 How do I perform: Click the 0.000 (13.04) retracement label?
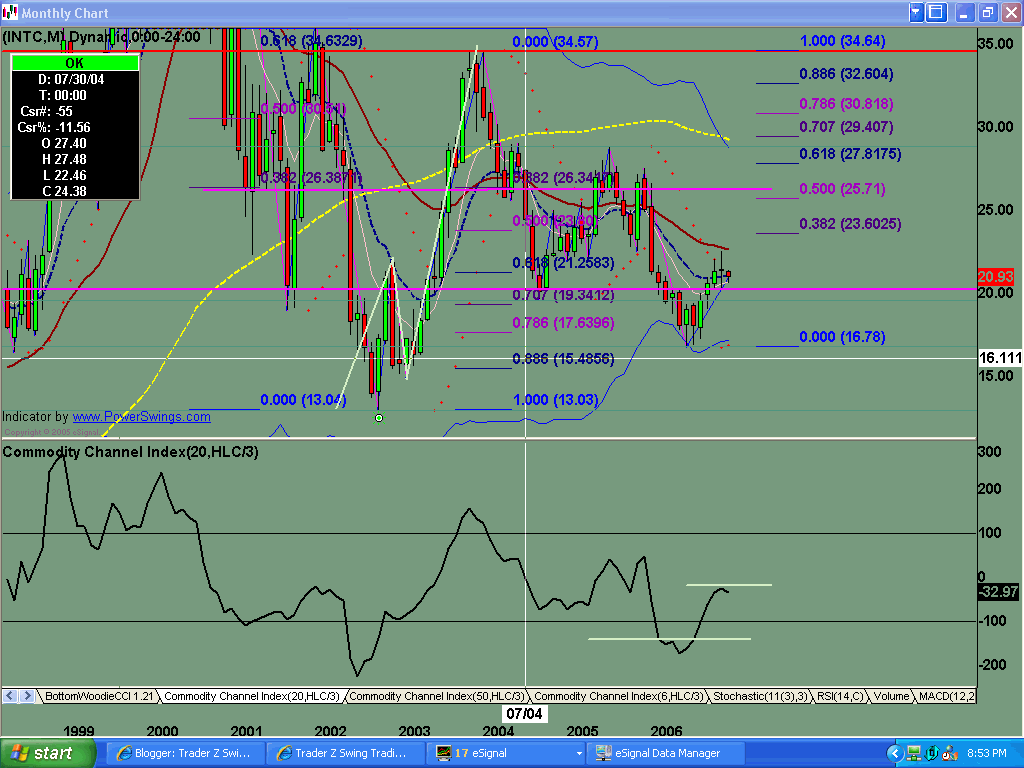point(304,400)
